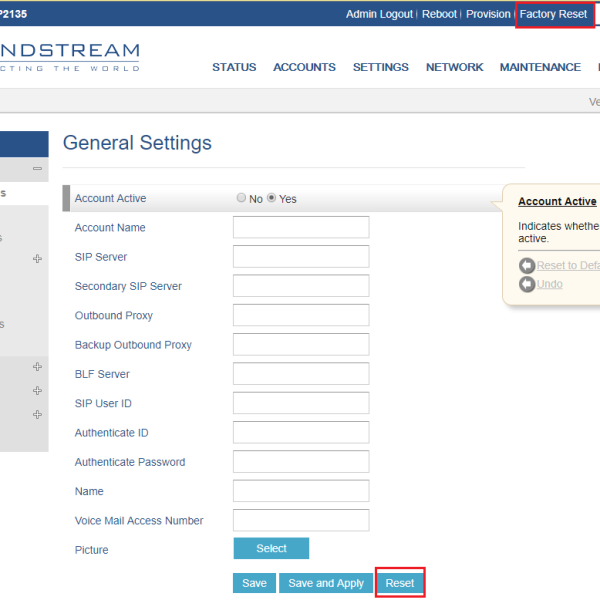Reboot the device via the top link
The width and height of the screenshot is (600, 600).
click(x=439, y=15)
